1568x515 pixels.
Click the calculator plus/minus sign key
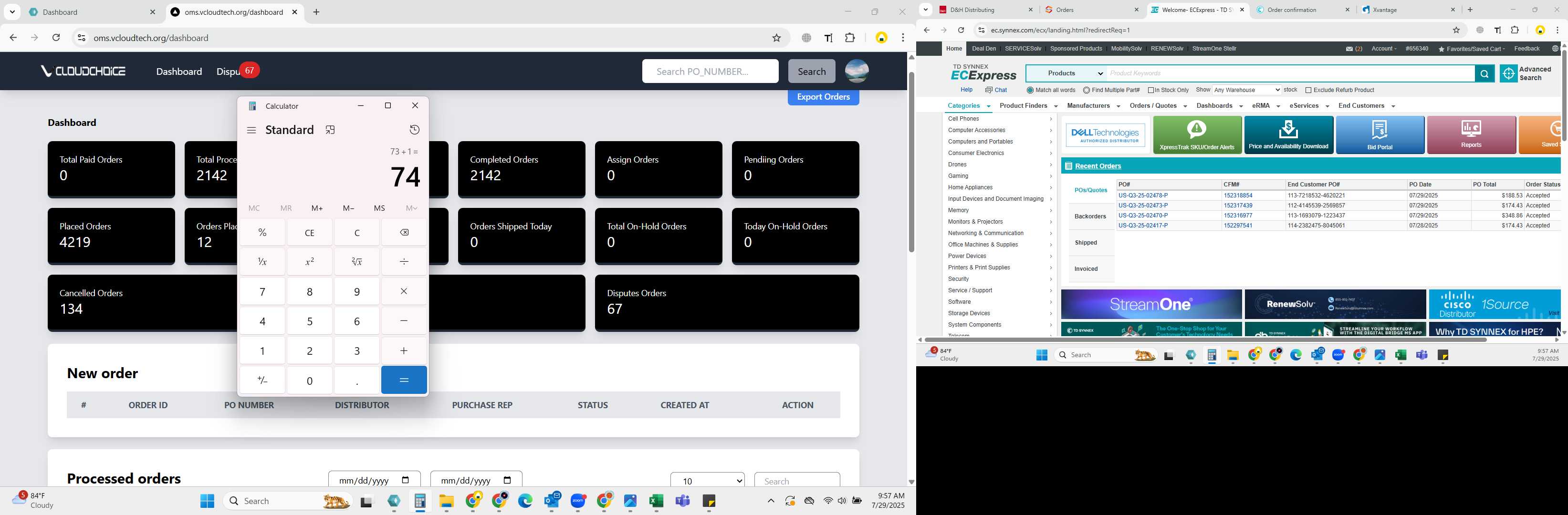pos(262,380)
